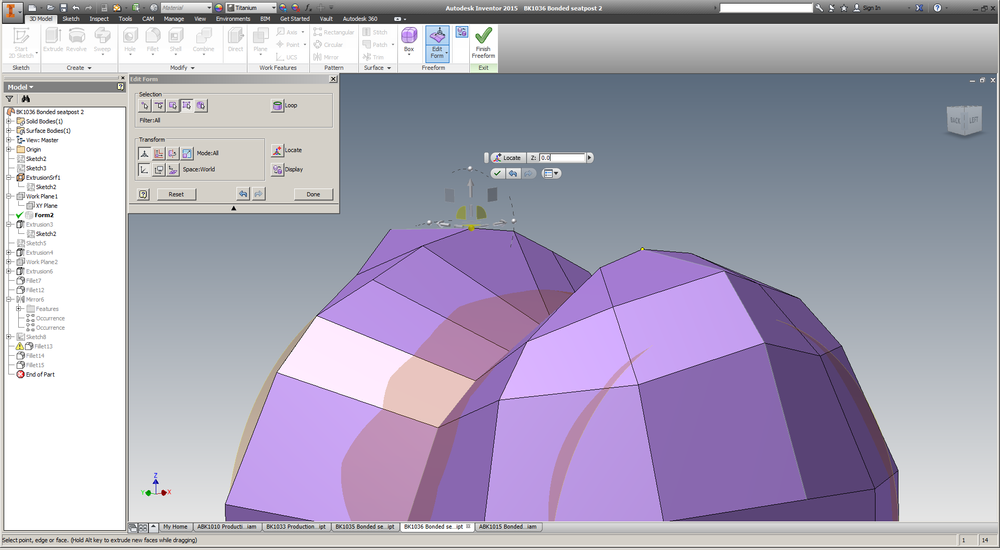Enable the View space button
Viewport: 1000px width, 550px height.
click(159, 170)
